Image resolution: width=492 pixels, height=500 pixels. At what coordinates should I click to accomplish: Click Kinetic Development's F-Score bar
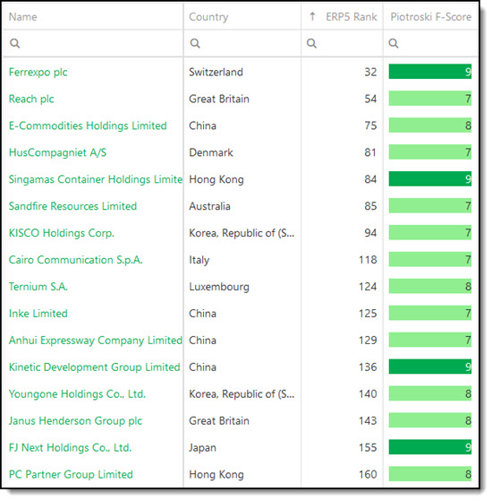coord(430,367)
